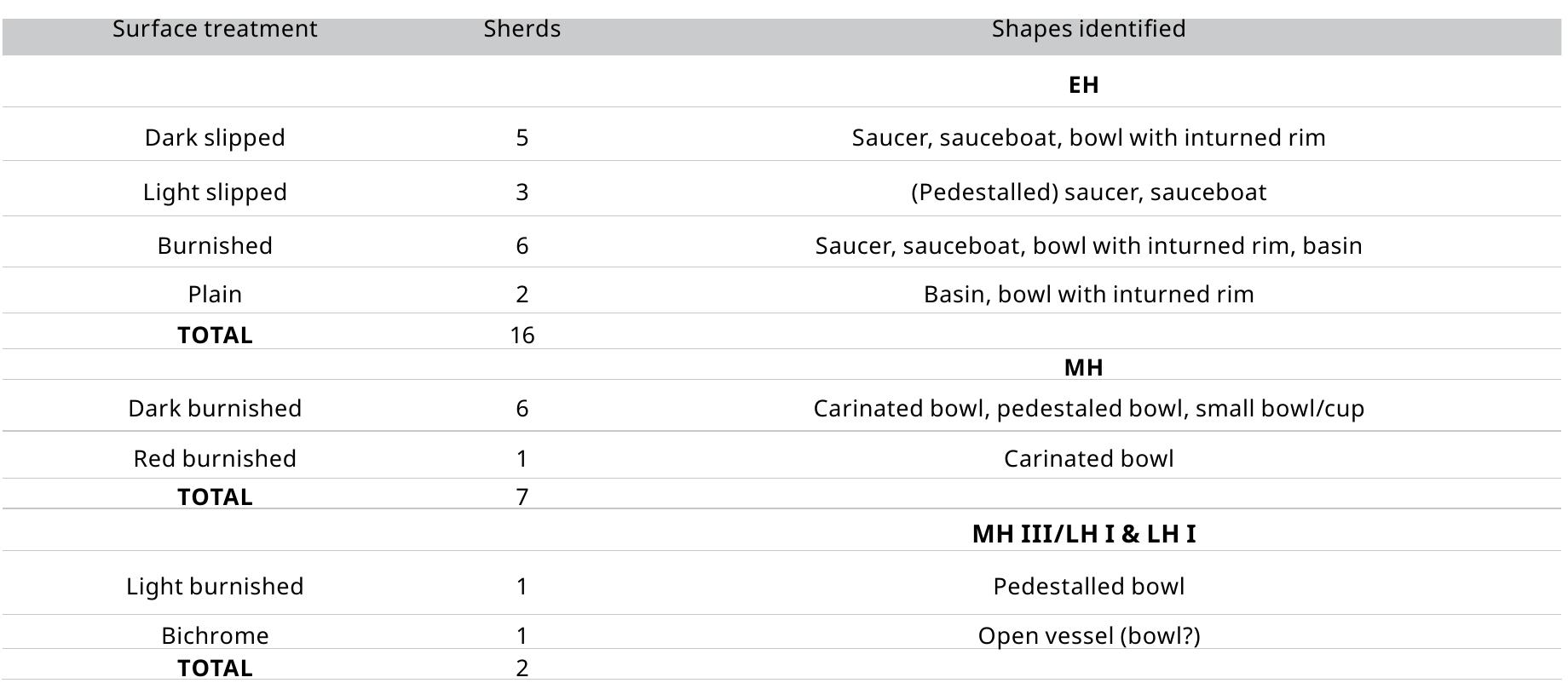Click the "Light burnished" cell
Screen dimensions: 1568x683
tap(215, 587)
